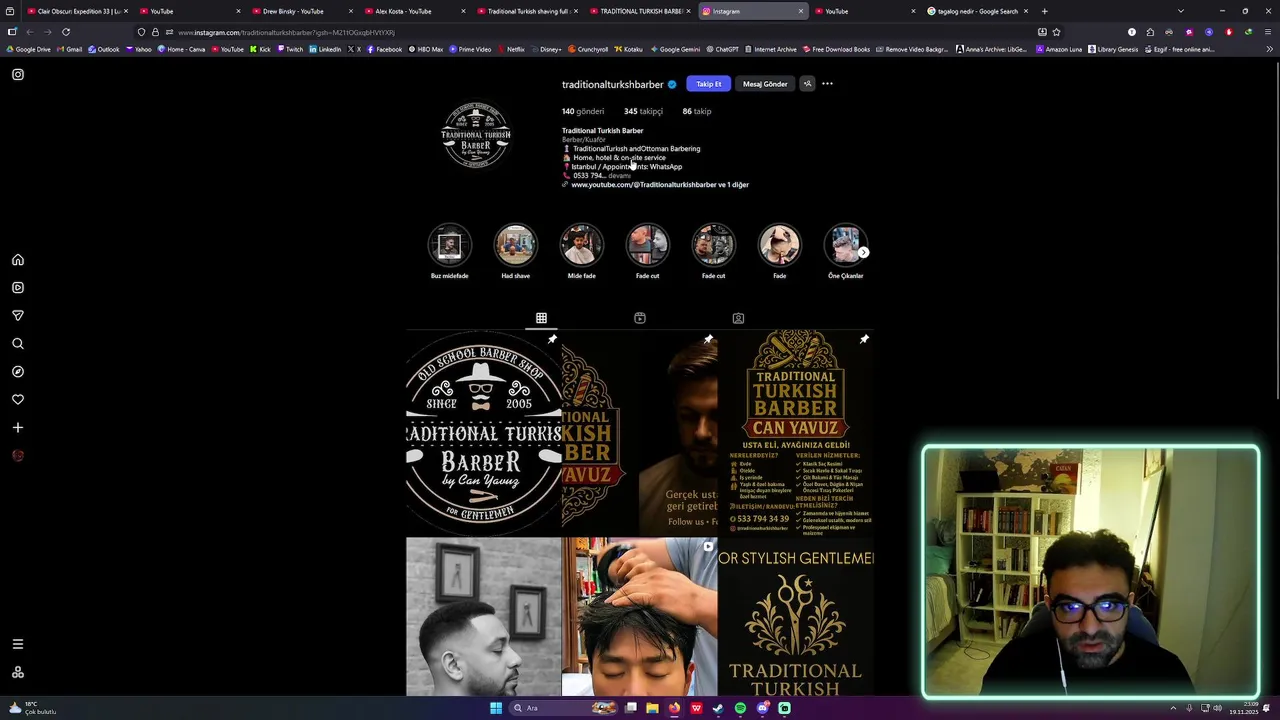Open the hair wash reel post
Viewport: 1280px width, 720px height.
(x=640, y=616)
